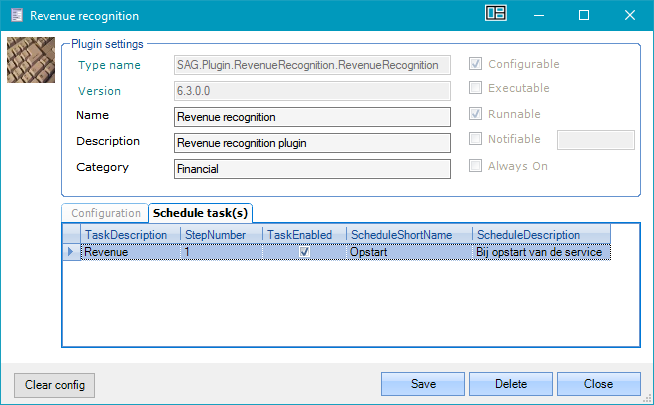Toggle the TaskEnabled checkbox for Revenue
The image size is (654, 405).
(x=305, y=252)
